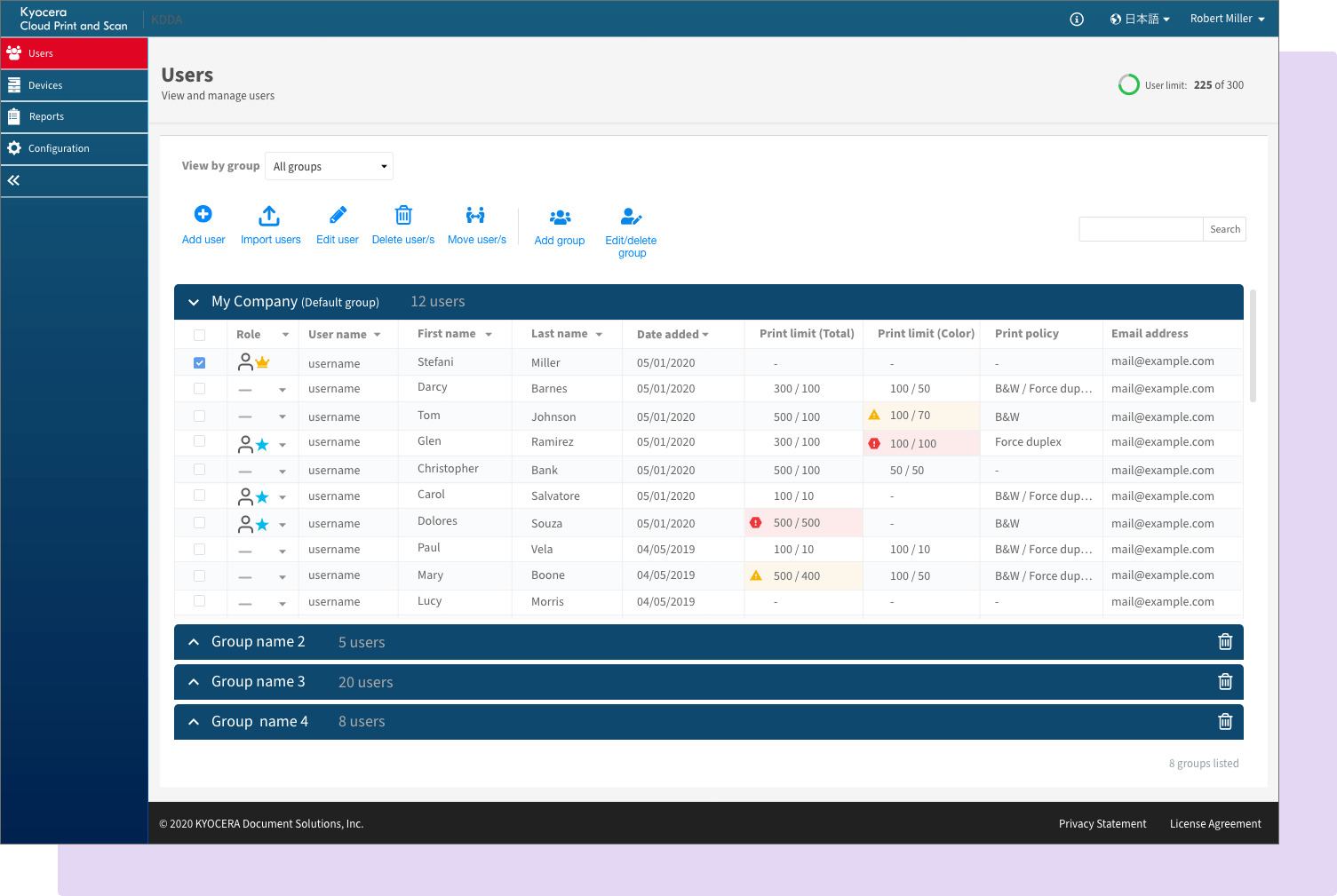Expand Group name 3
Screen dimensions: 1337x896
tap(194, 682)
